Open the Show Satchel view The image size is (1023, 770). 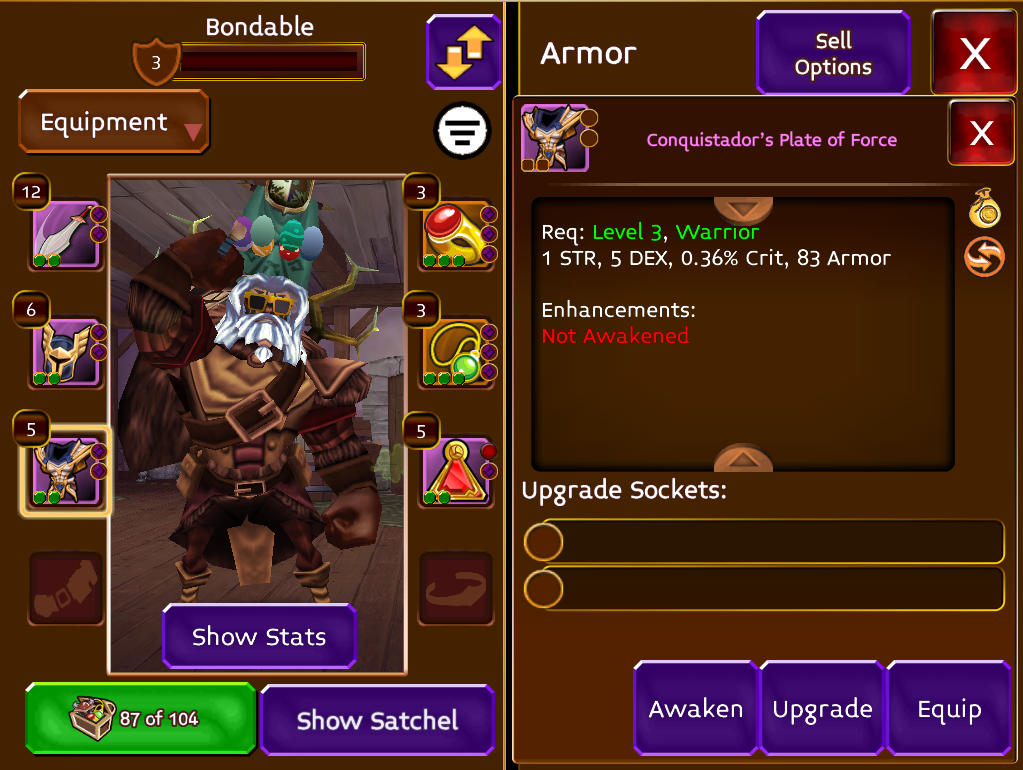377,720
